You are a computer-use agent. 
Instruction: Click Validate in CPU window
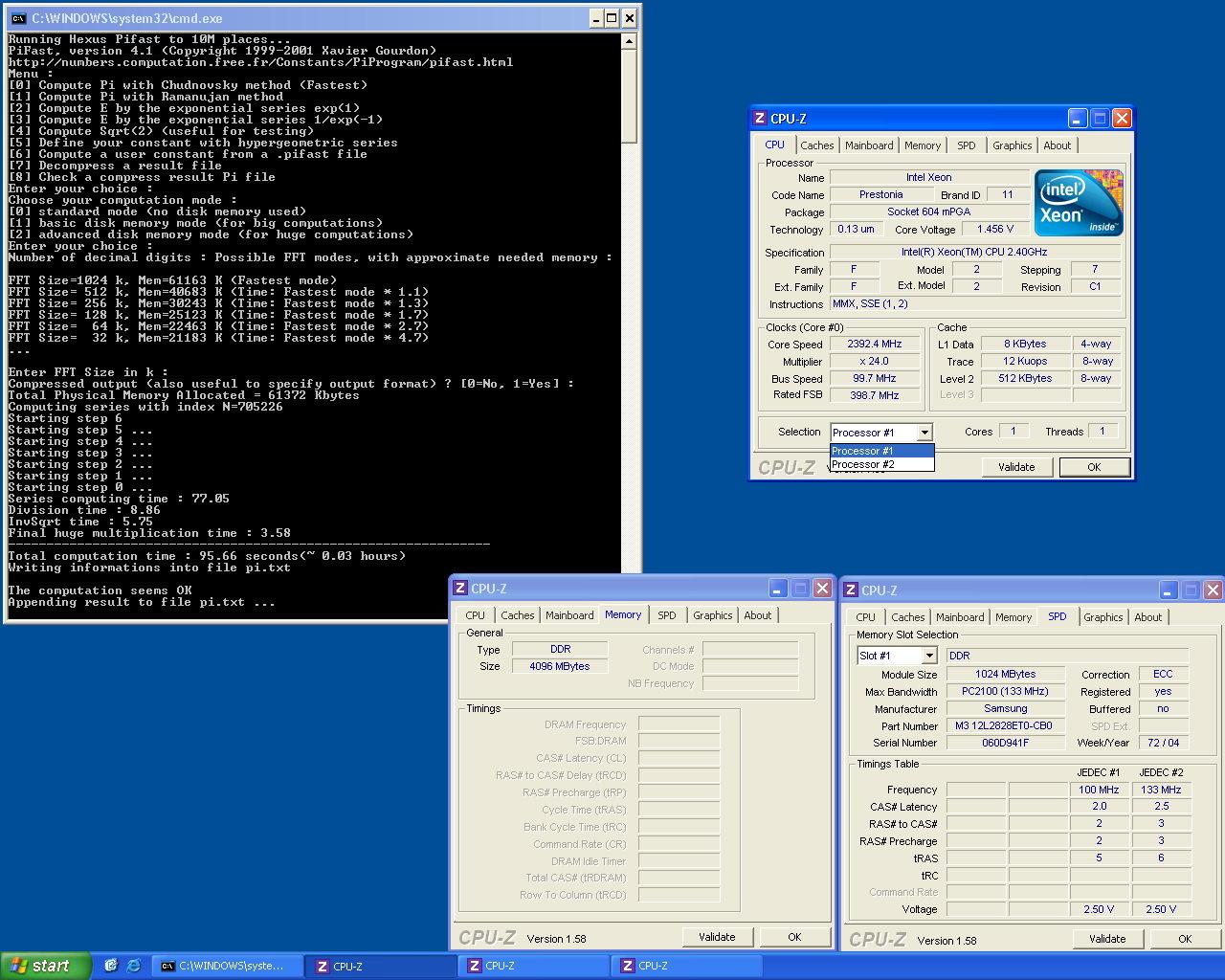(x=1016, y=467)
